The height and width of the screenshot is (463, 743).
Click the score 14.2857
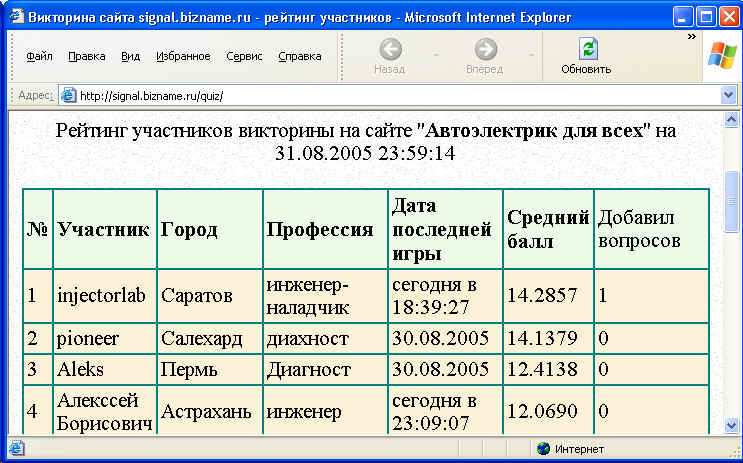tap(542, 296)
